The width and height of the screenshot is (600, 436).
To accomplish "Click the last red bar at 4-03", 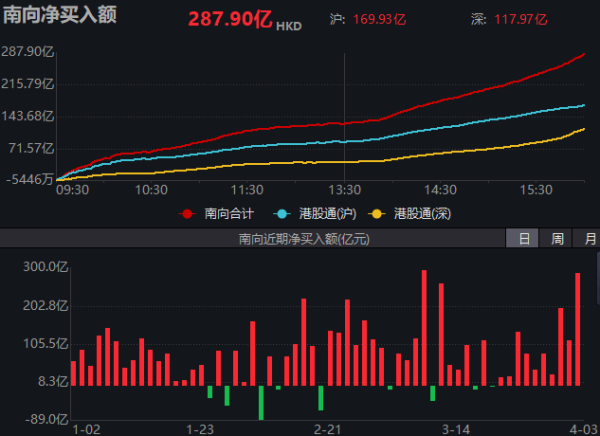I will pos(577,328).
